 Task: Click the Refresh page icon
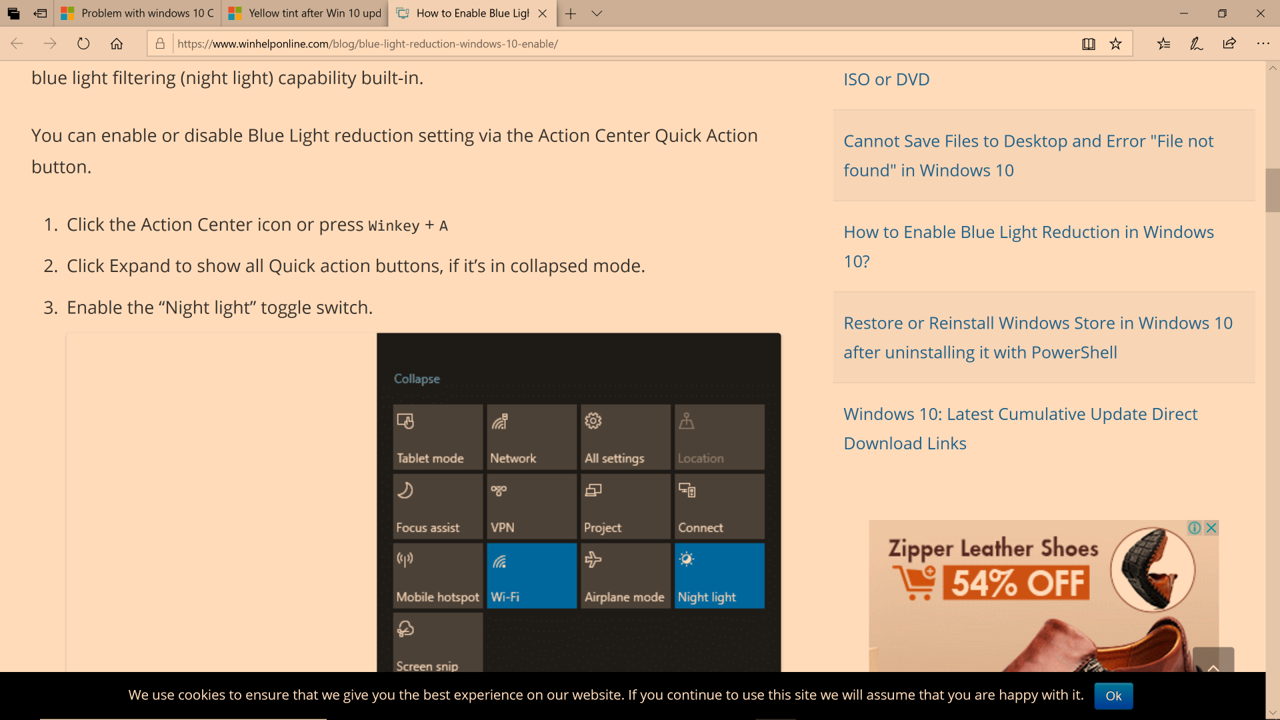83,44
